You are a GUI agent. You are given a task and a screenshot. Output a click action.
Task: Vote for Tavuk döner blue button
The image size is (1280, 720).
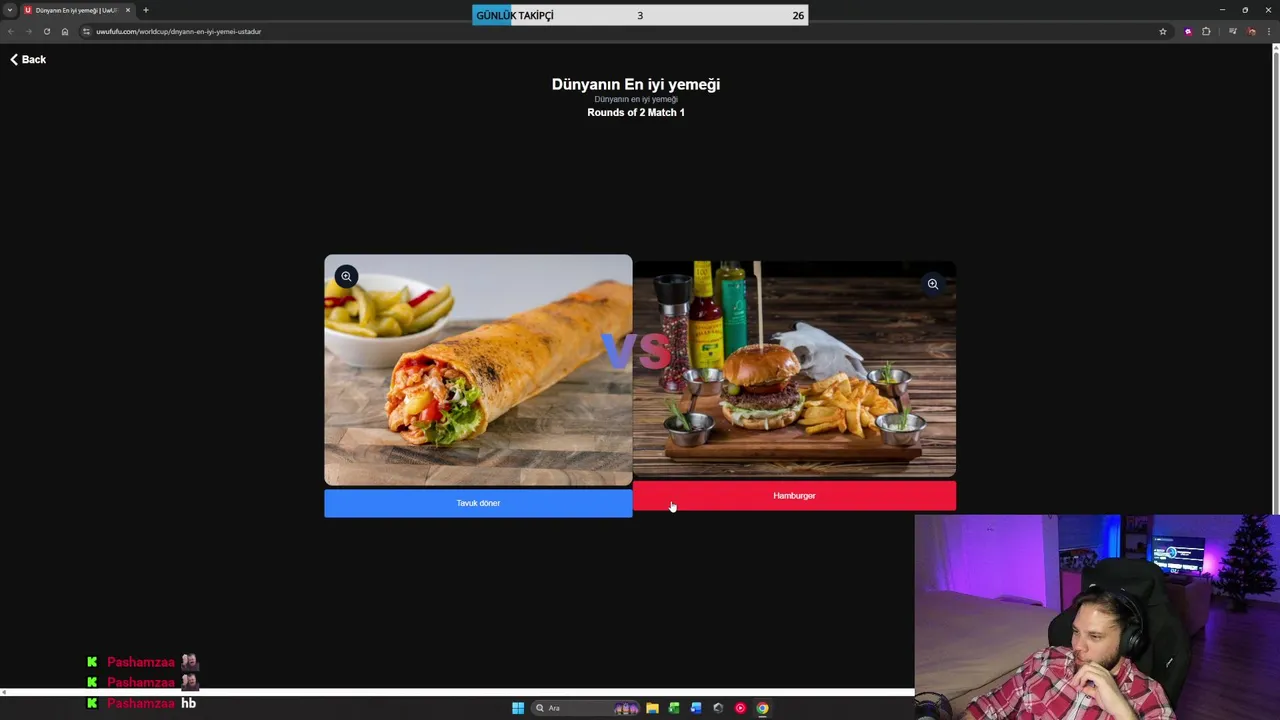pos(478,503)
